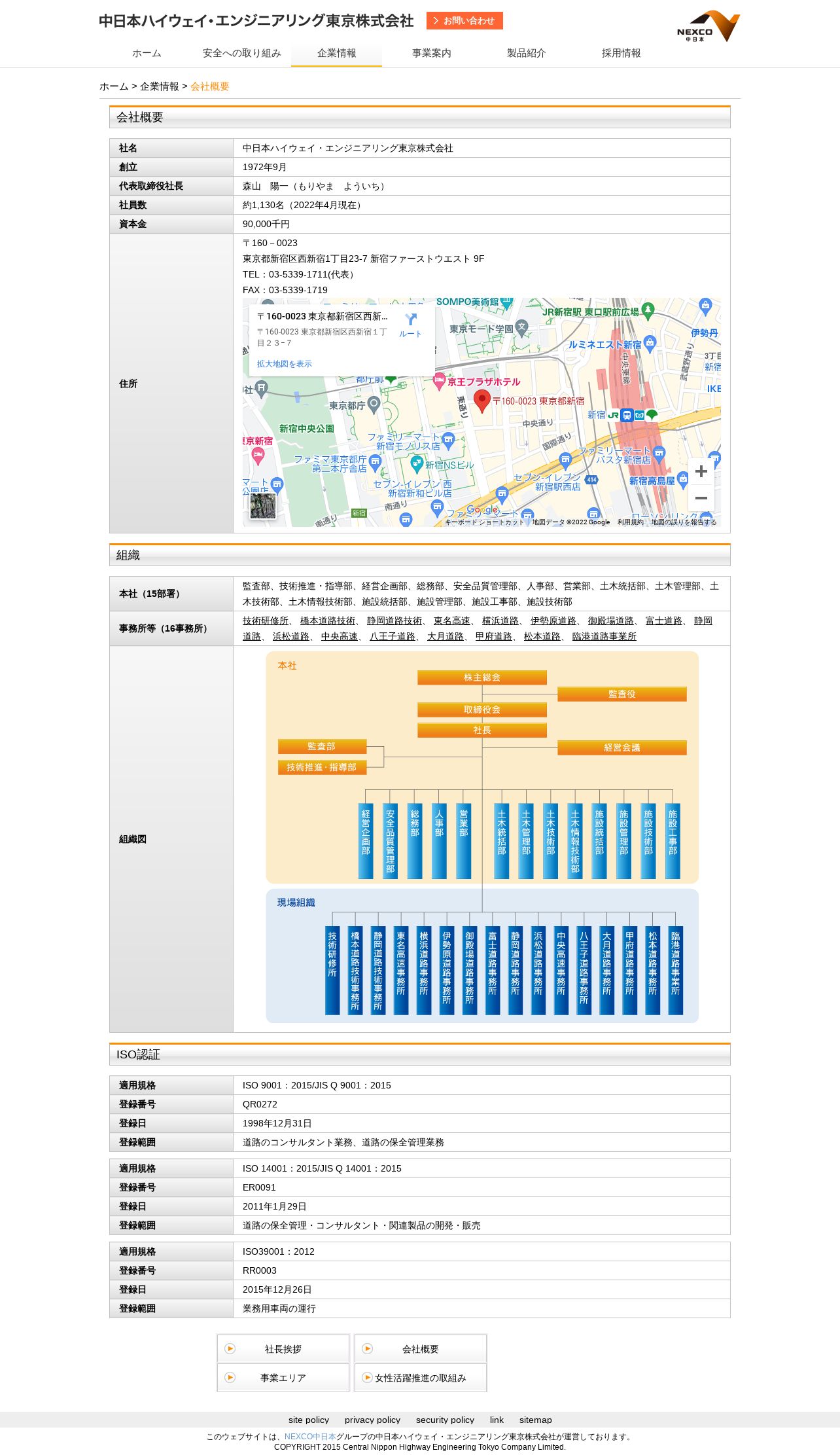The image size is (840, 1455).
Task: Open the 伊勢原道路 office link
Action: point(553,620)
